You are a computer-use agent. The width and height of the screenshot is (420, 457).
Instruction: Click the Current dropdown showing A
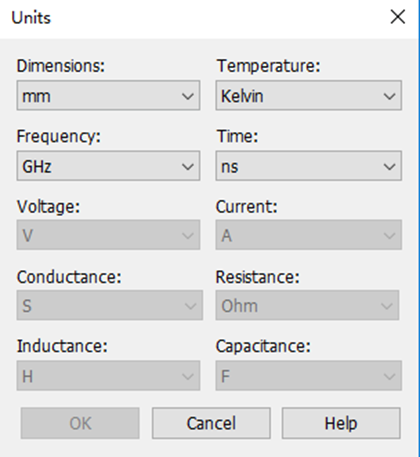309,235
